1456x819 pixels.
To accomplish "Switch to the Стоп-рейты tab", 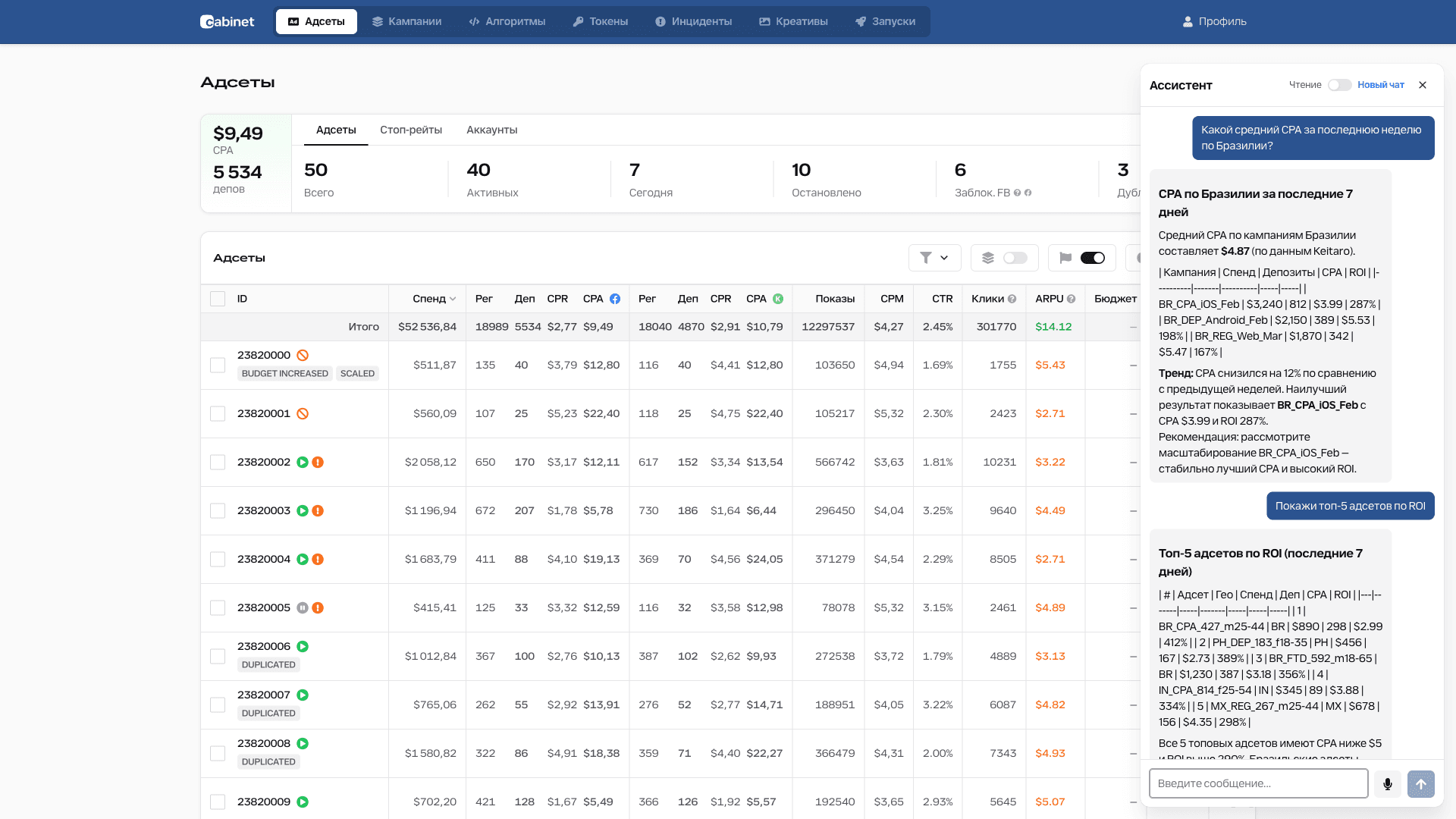I will (x=411, y=130).
